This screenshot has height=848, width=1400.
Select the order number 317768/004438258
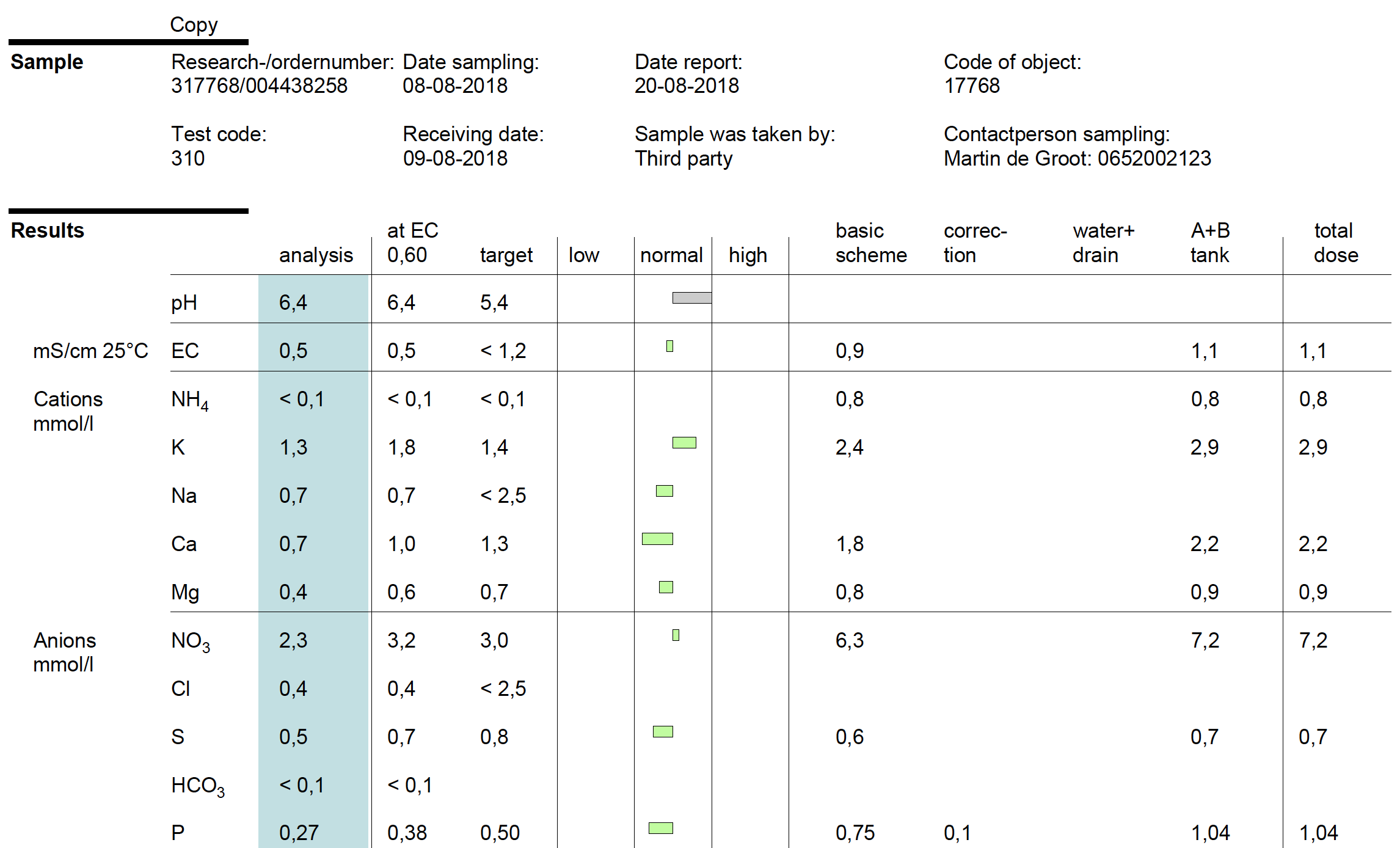[259, 86]
